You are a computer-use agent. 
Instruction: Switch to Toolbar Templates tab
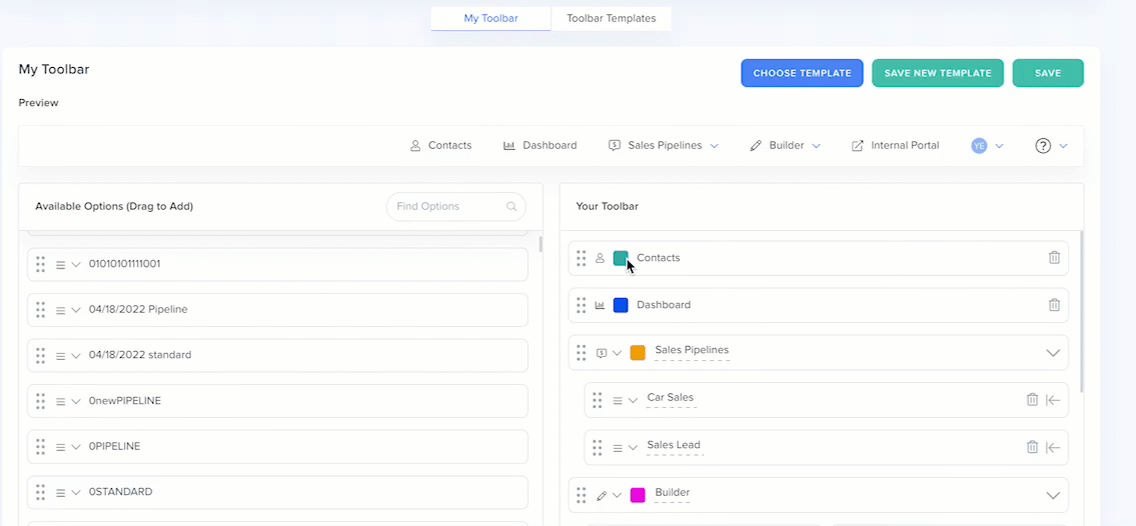click(x=611, y=18)
